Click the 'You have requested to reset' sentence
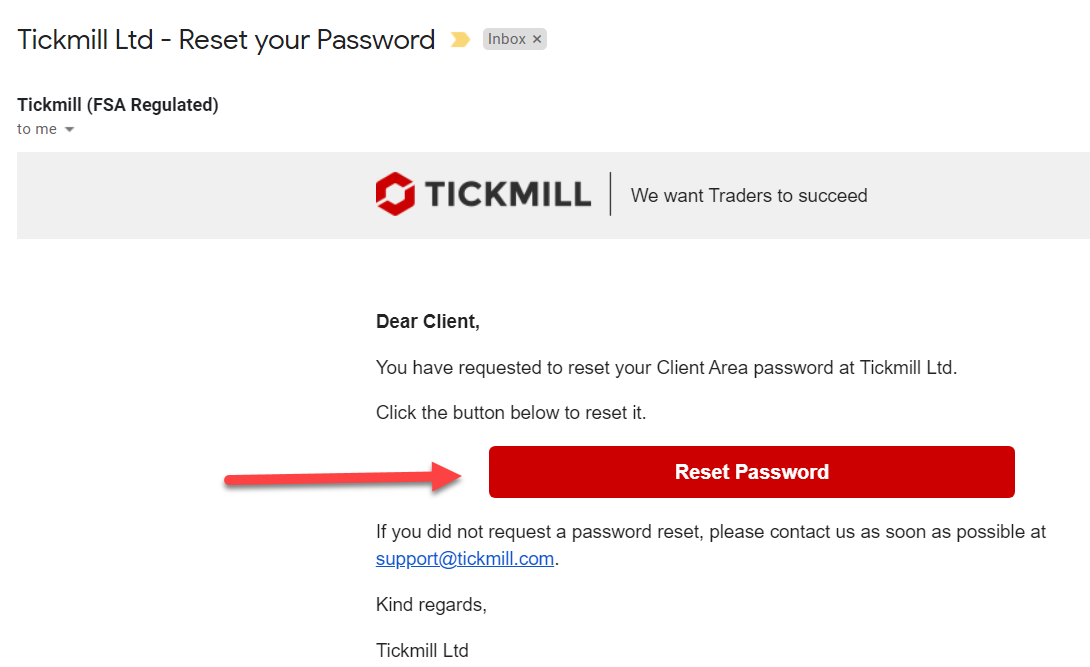This screenshot has height=667, width=1090. tap(667, 368)
